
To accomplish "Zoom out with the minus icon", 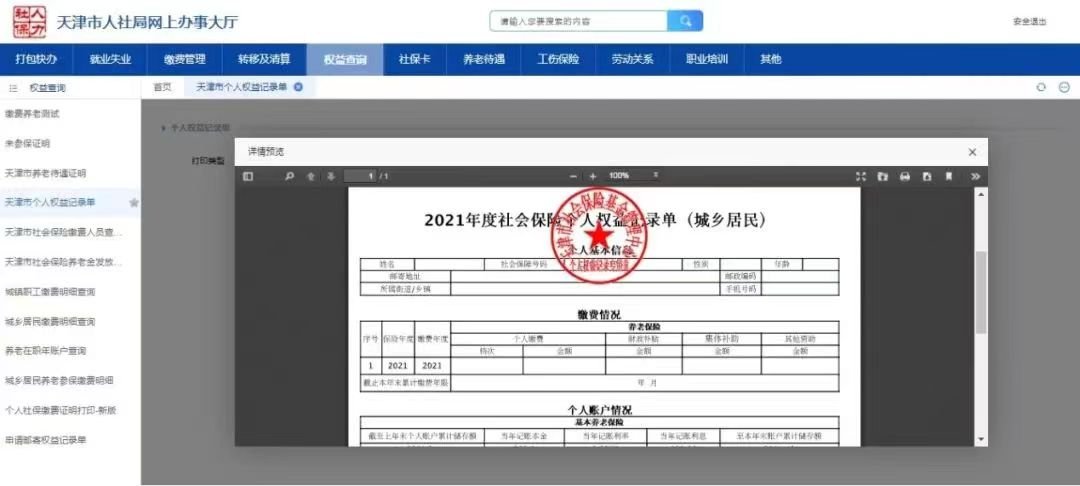I will pyautogui.click(x=573, y=176).
